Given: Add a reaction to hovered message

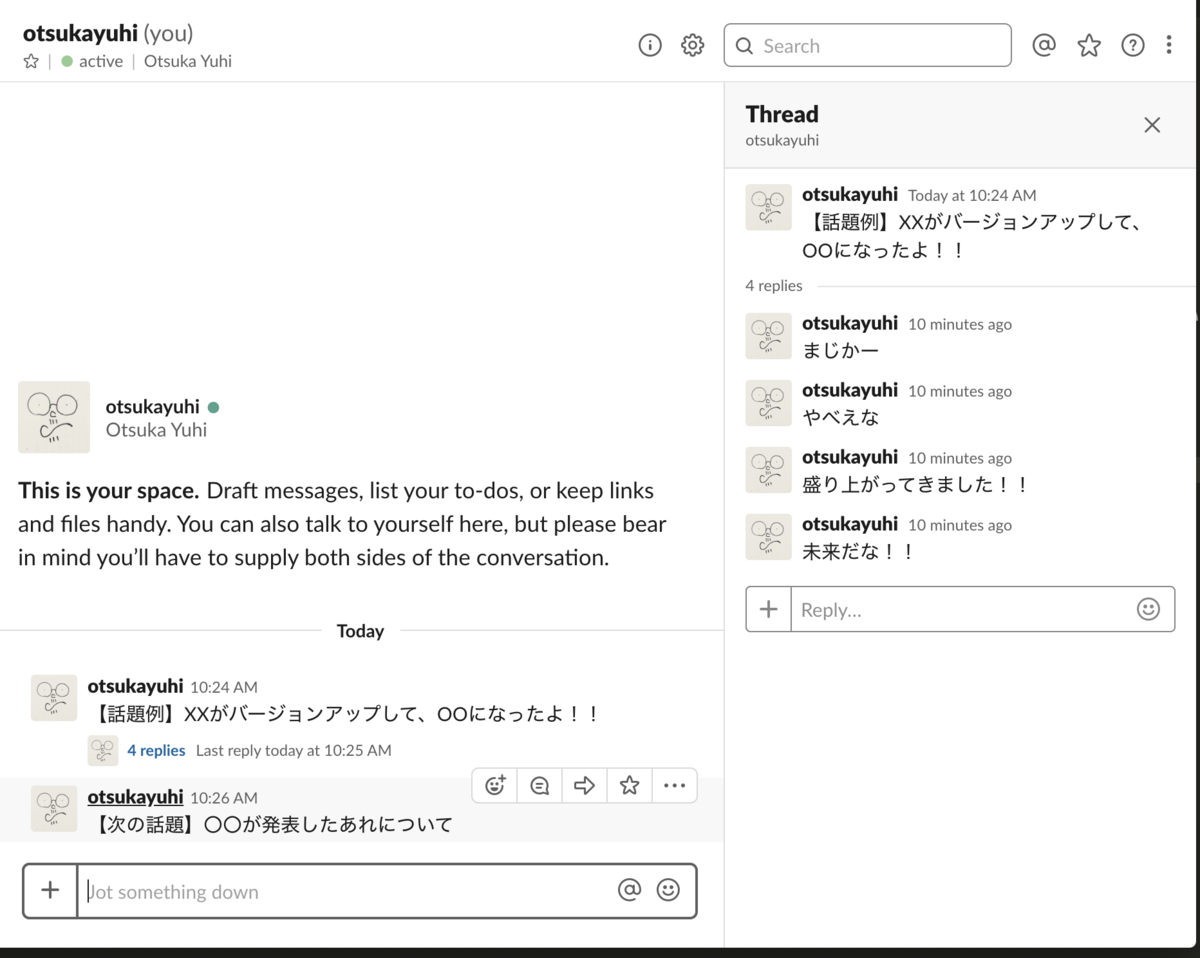Looking at the screenshot, I should click(x=495, y=785).
